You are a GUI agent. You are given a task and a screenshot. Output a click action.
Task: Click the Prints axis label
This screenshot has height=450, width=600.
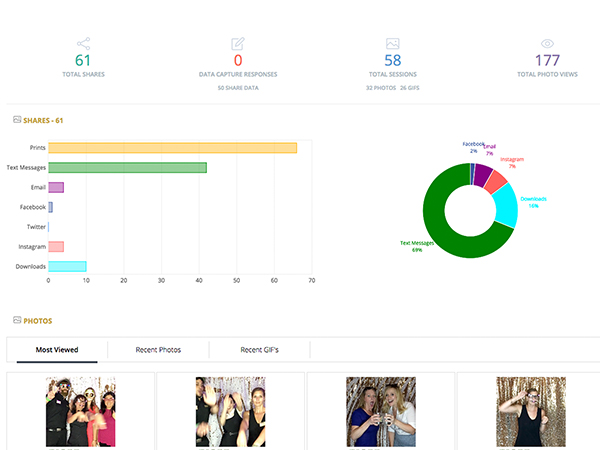tap(38, 148)
